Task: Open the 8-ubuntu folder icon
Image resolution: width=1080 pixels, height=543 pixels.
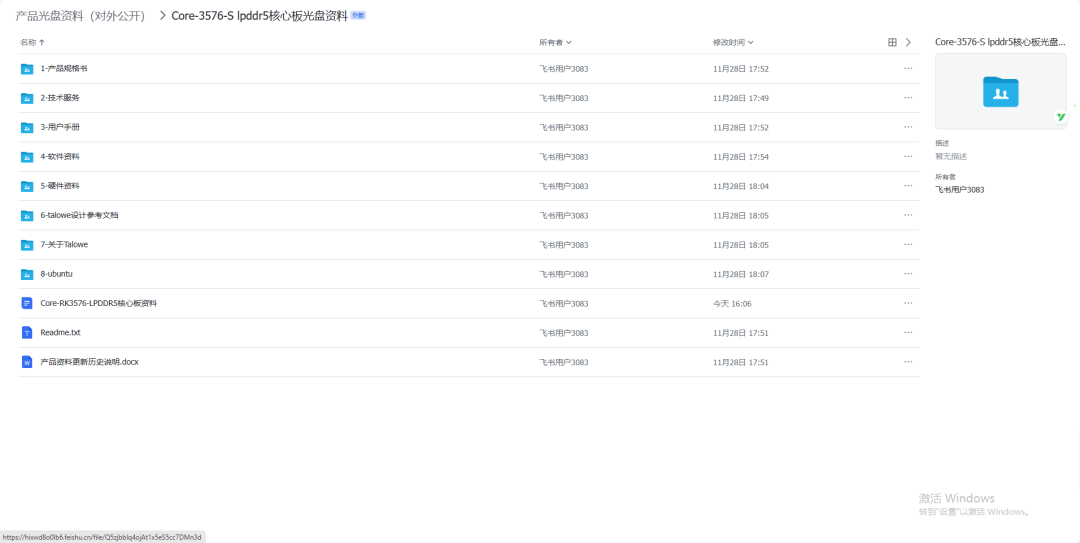Action: 27,274
